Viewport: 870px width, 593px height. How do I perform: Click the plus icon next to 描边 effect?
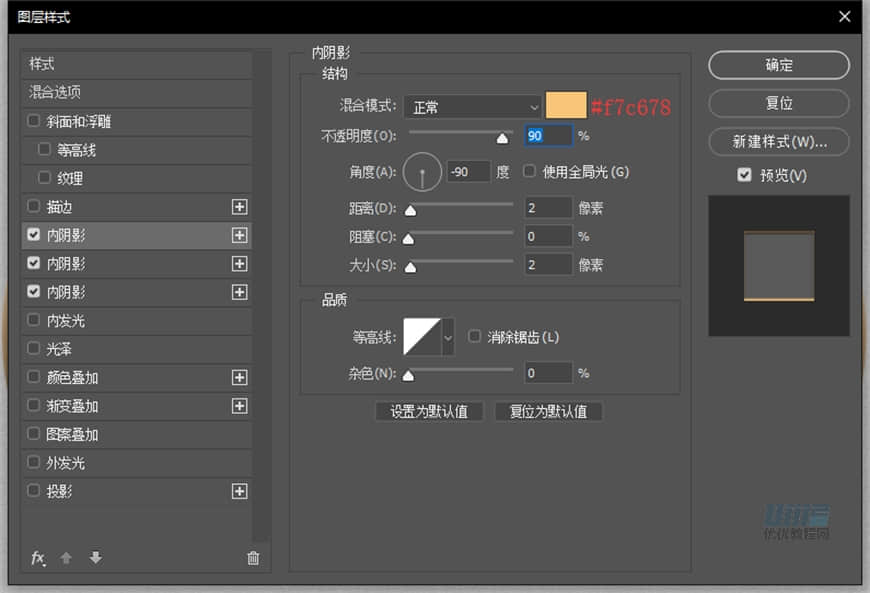pyautogui.click(x=241, y=207)
